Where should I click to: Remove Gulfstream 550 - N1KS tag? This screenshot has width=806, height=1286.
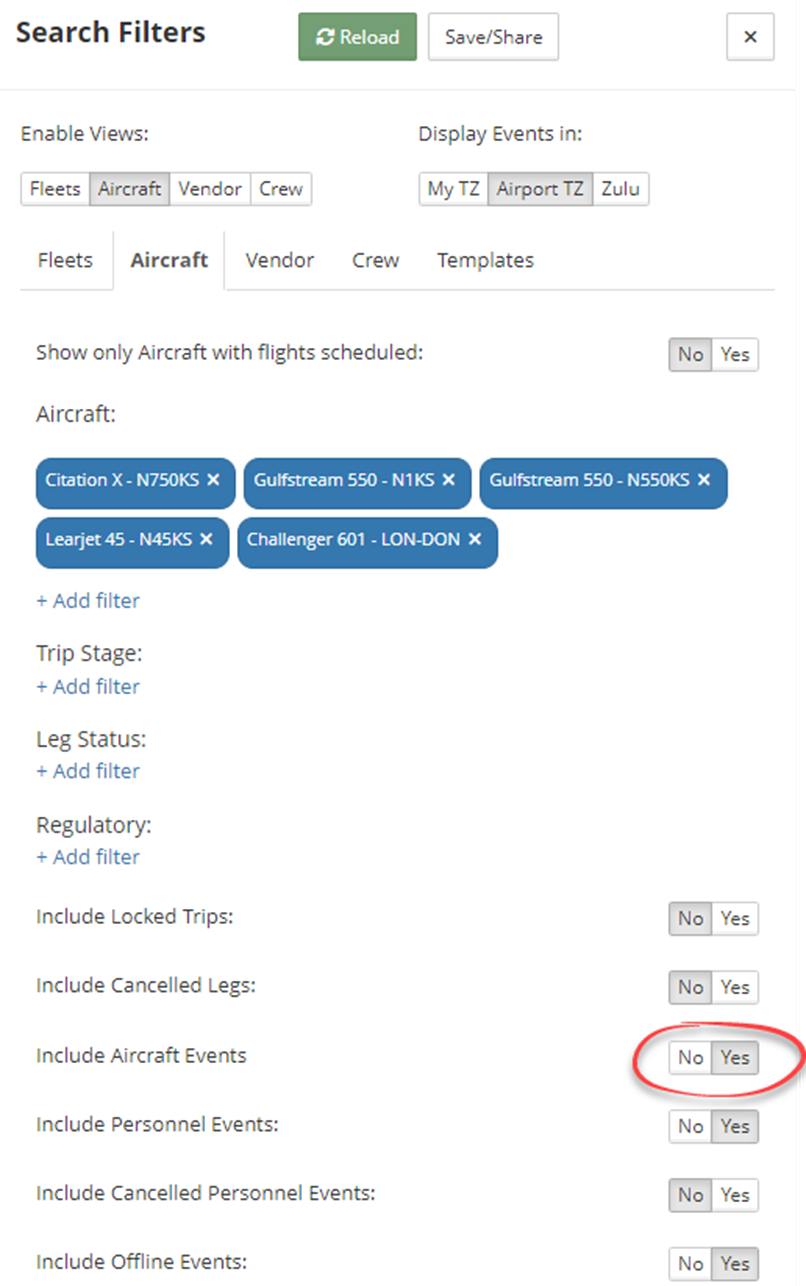click(x=448, y=480)
